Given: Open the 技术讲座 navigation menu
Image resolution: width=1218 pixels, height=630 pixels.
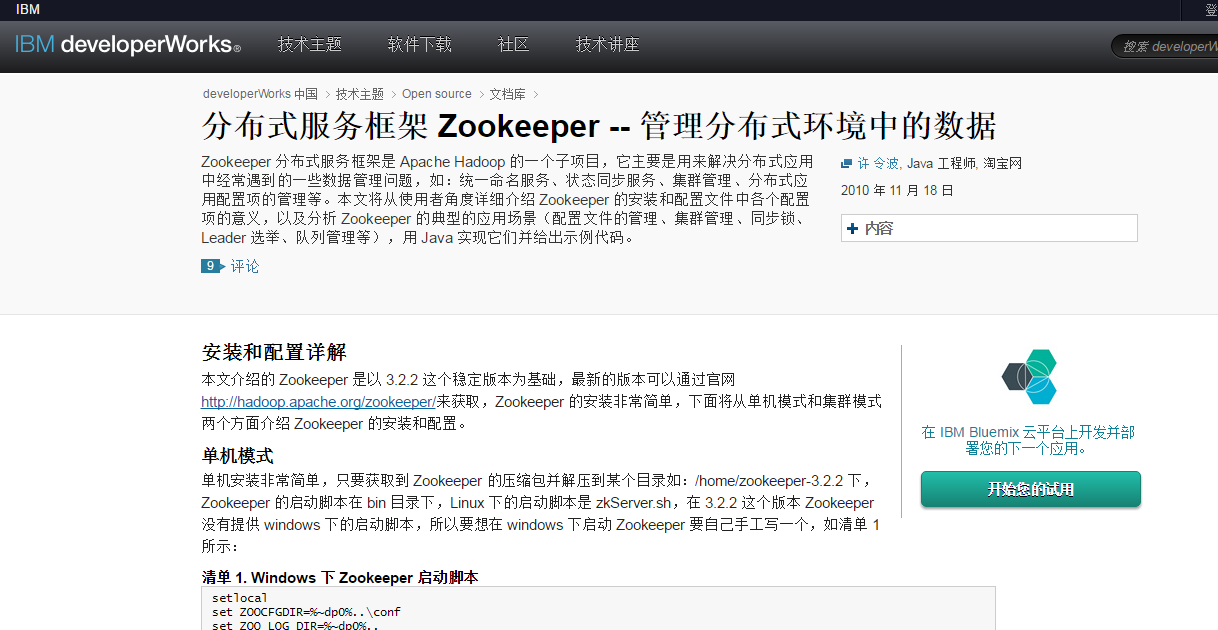Looking at the screenshot, I should 607,45.
